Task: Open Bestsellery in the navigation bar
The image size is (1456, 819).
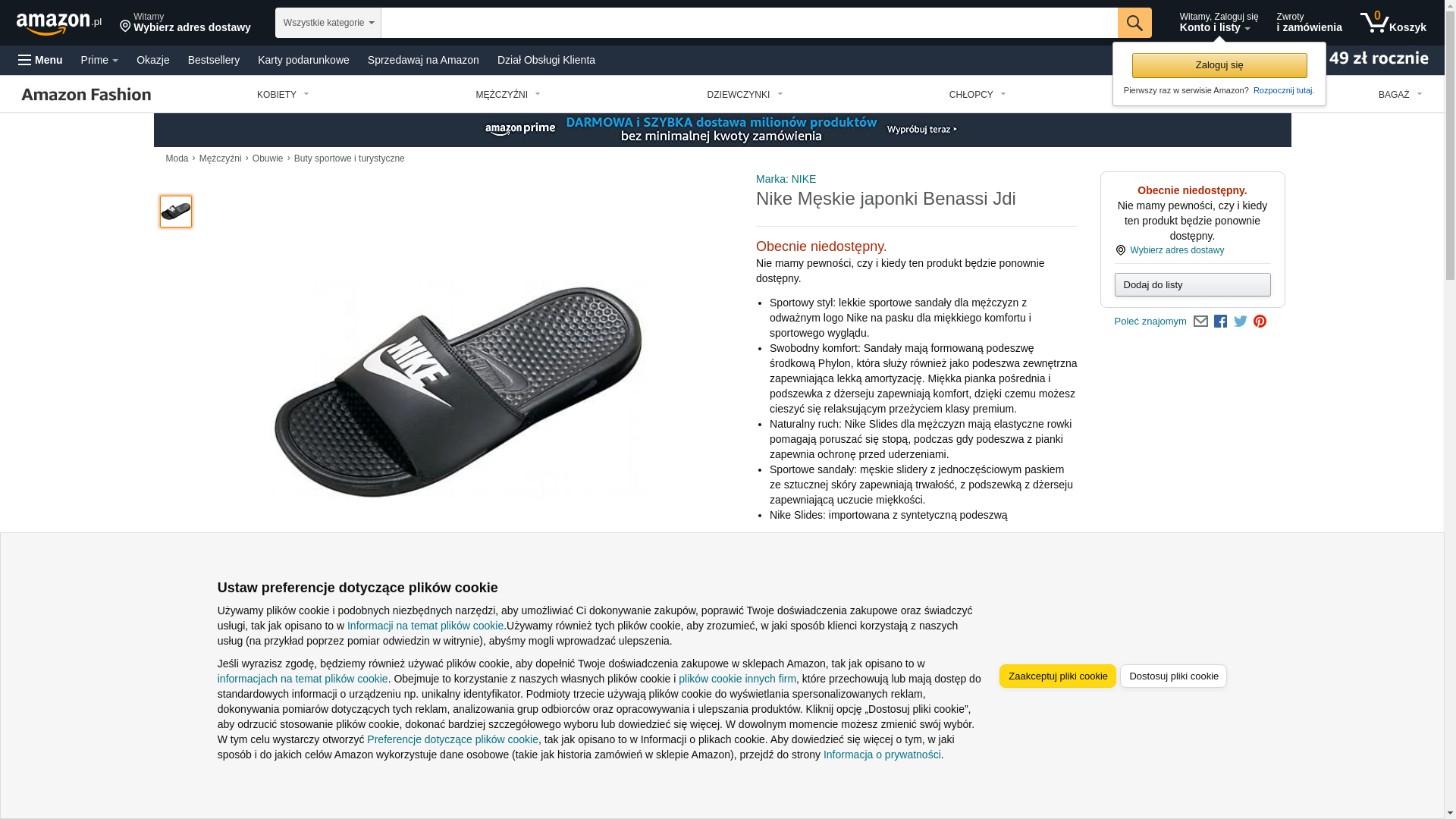Action: tap(214, 60)
